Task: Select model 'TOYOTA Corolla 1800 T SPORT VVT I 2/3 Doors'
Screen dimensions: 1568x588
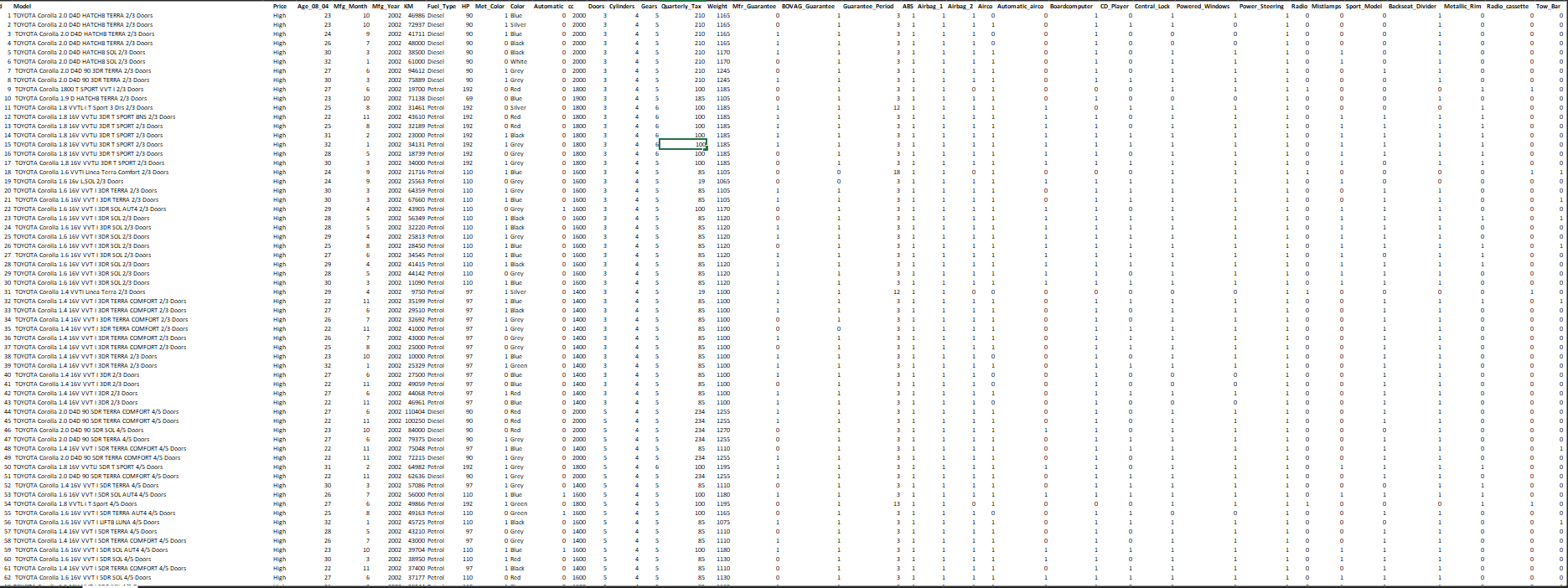Action: point(79,89)
